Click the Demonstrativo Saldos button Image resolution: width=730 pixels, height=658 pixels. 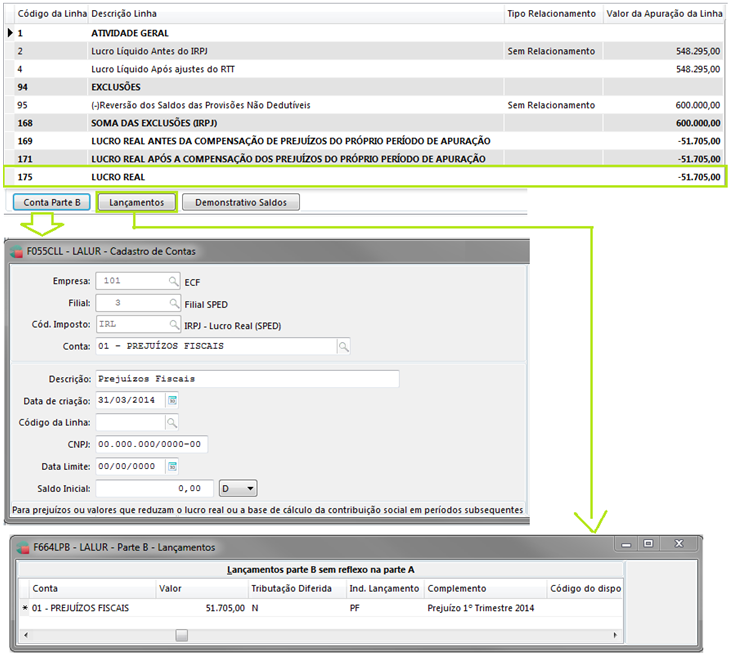[241, 203]
